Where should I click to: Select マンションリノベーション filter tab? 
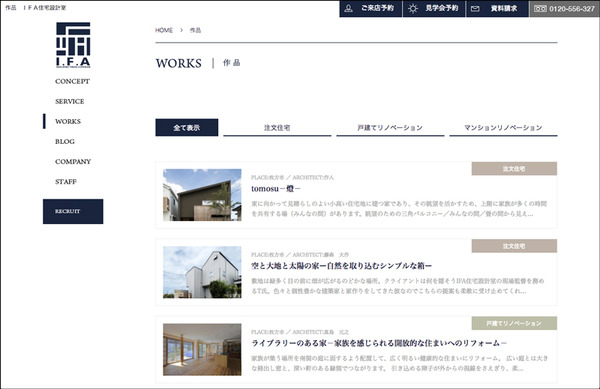click(503, 128)
